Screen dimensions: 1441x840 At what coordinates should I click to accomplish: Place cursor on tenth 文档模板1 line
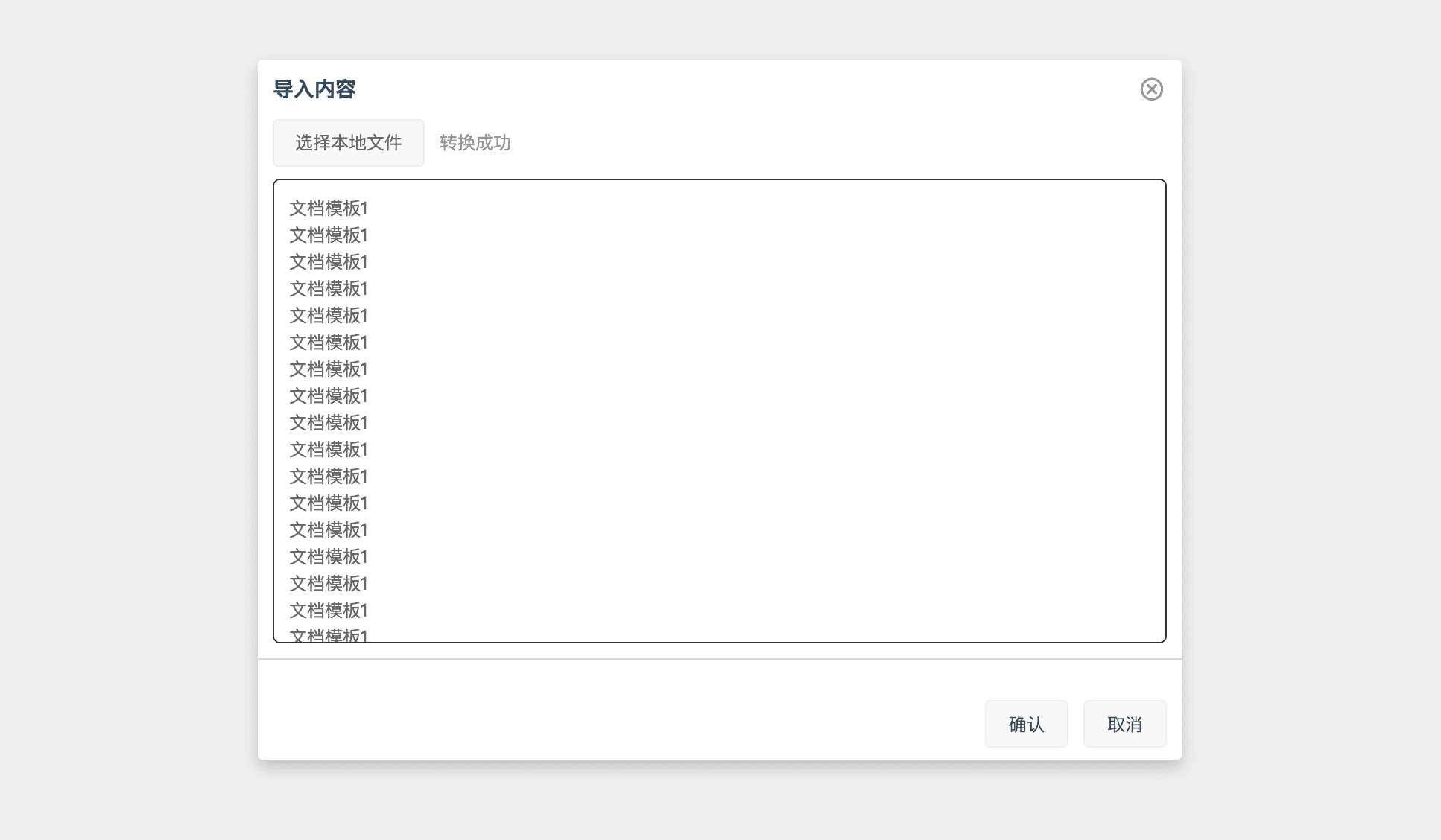tap(329, 450)
